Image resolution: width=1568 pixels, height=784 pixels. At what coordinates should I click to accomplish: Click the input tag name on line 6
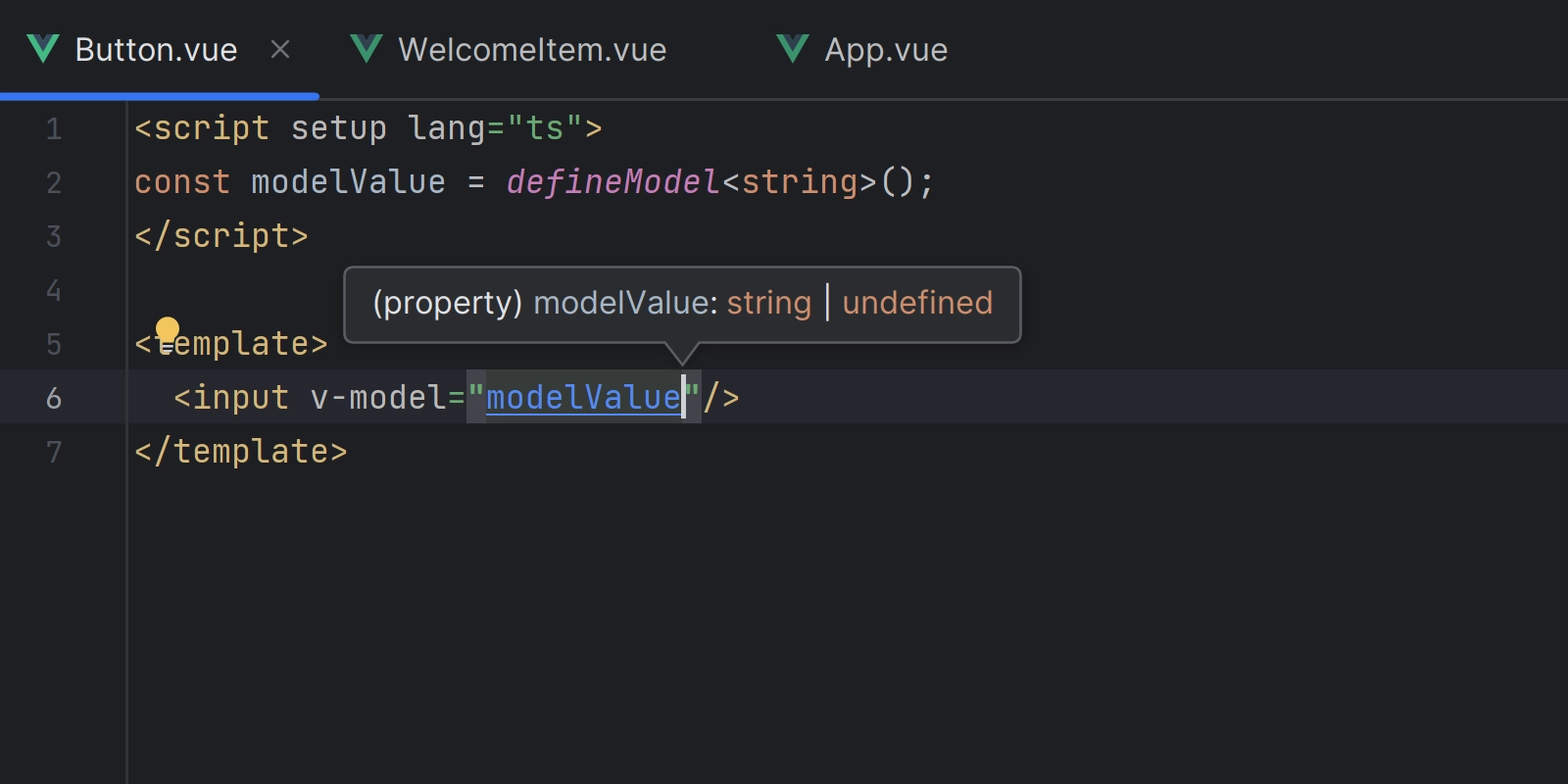tap(241, 397)
